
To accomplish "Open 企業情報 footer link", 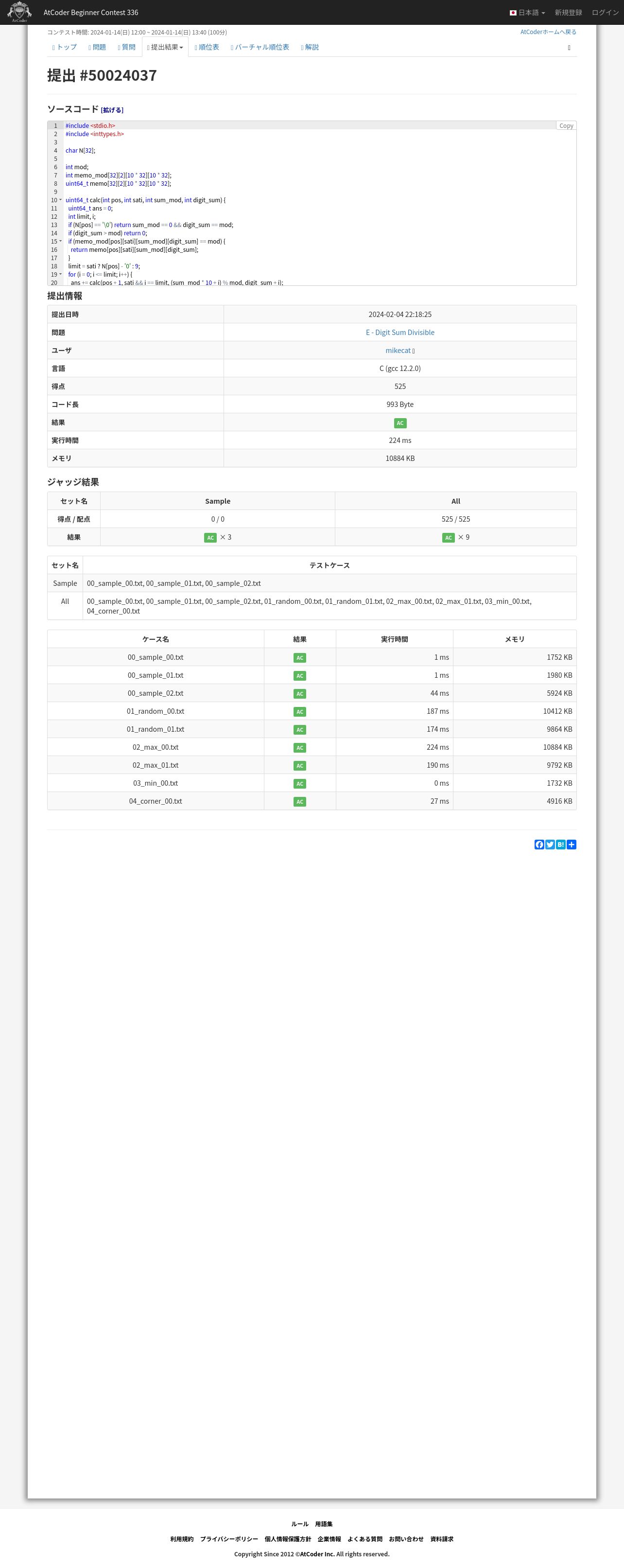I will (x=329, y=1539).
